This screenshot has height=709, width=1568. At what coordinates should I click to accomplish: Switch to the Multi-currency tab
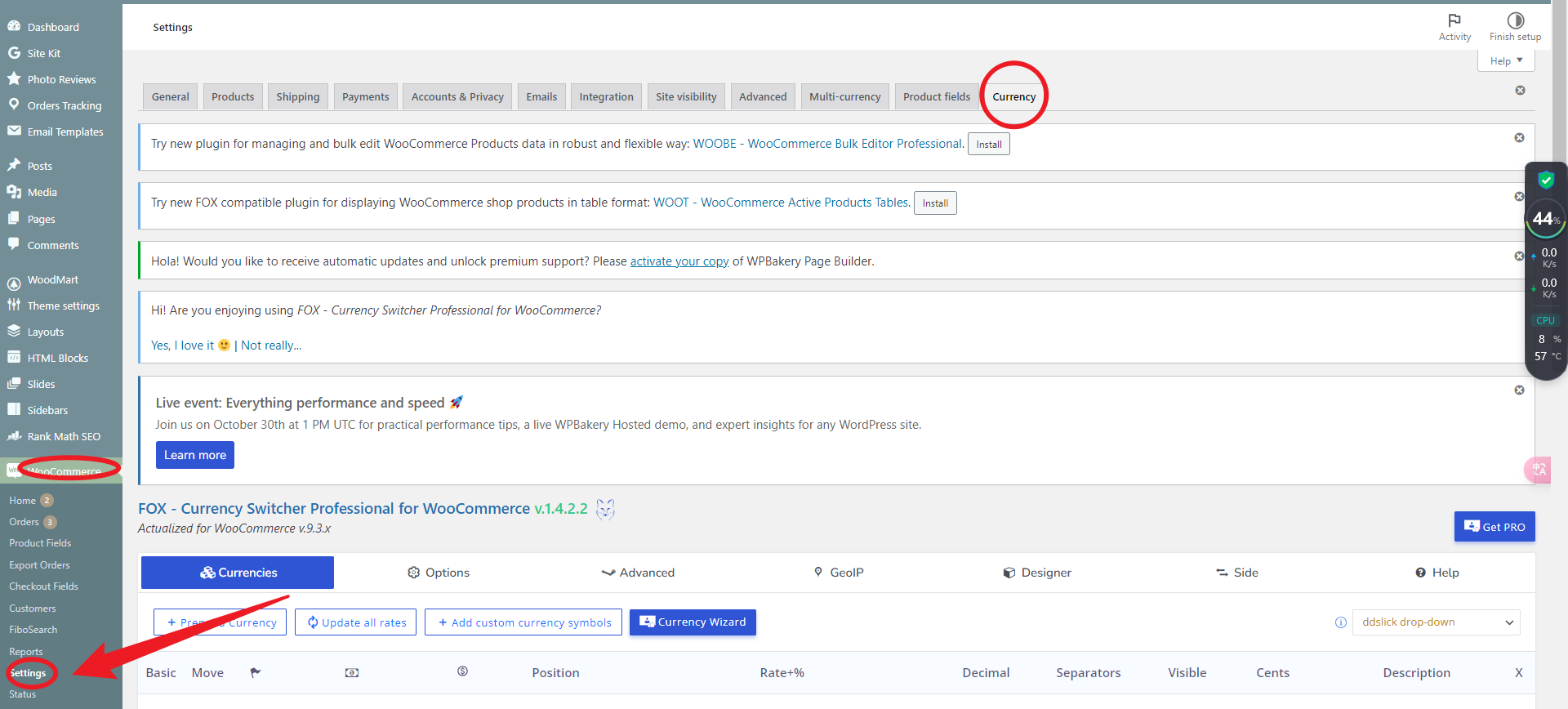844,96
